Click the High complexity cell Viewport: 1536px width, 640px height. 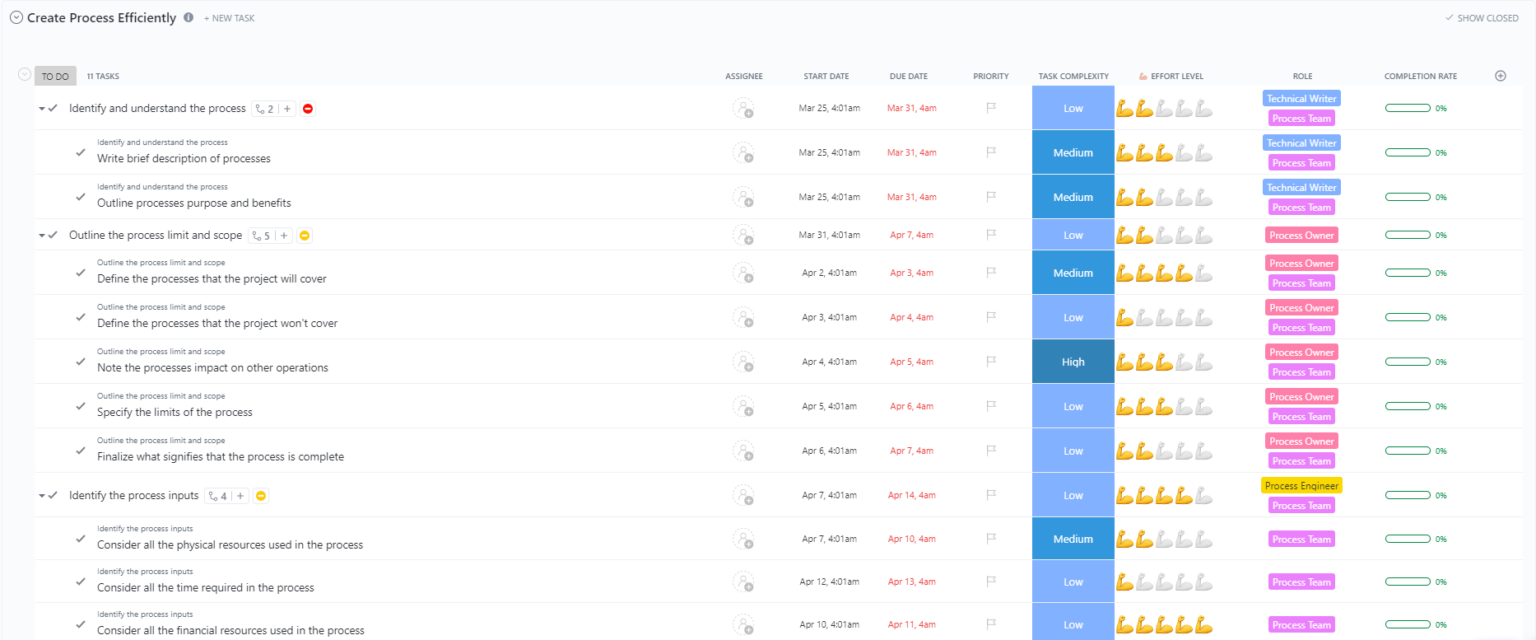coord(1073,362)
